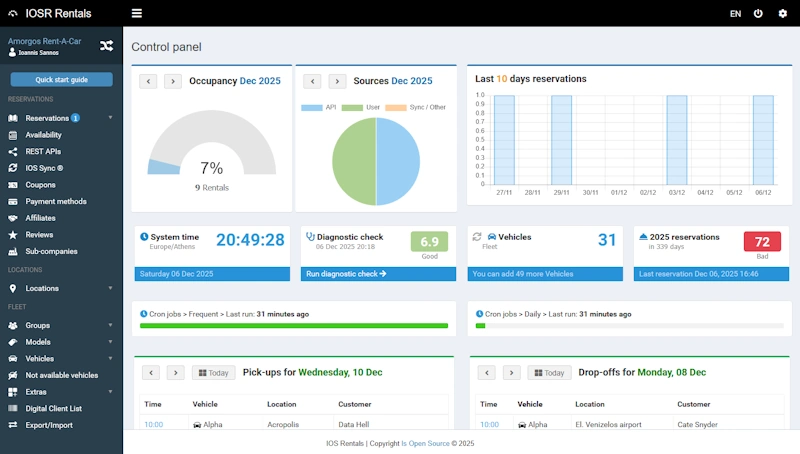Open IOS Sync from the sidebar
The height and width of the screenshot is (454, 800).
[44, 168]
